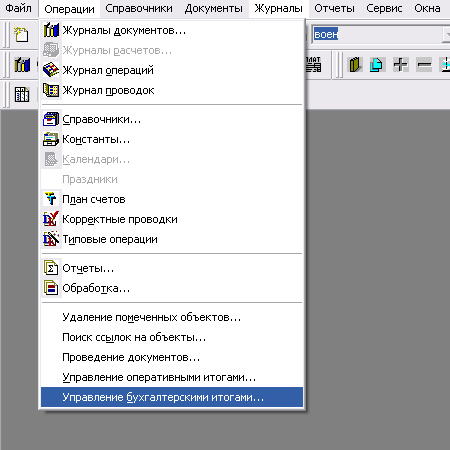The width and height of the screenshot is (450, 450).
Task: Click the chart of accounts table icon
Action: coord(22,94)
